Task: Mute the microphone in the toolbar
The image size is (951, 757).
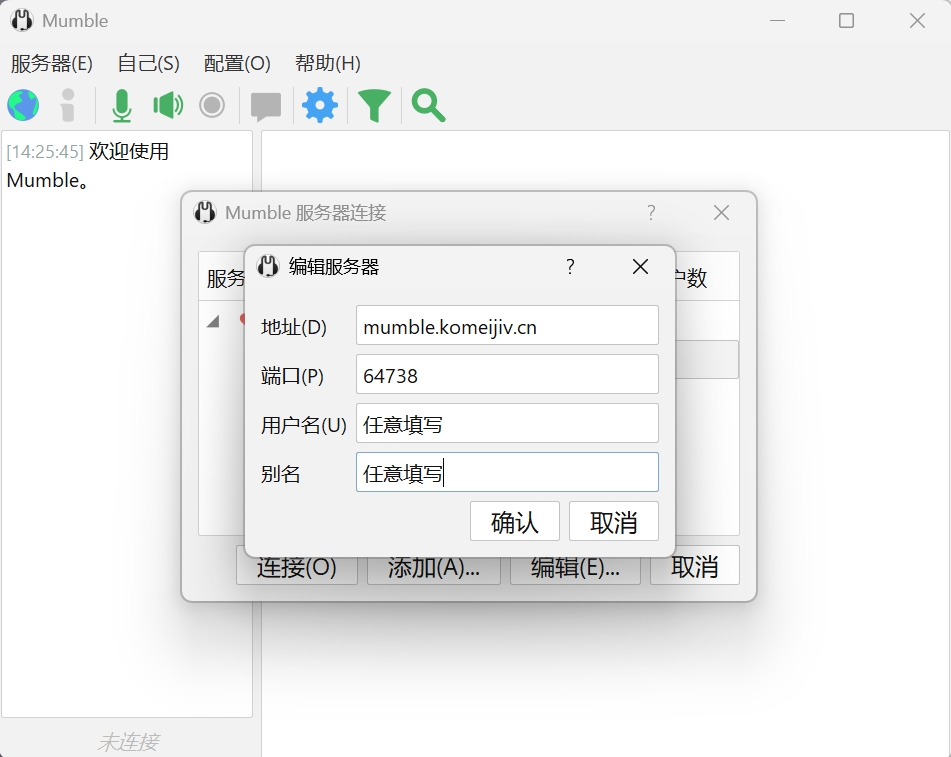Action: tap(122, 105)
